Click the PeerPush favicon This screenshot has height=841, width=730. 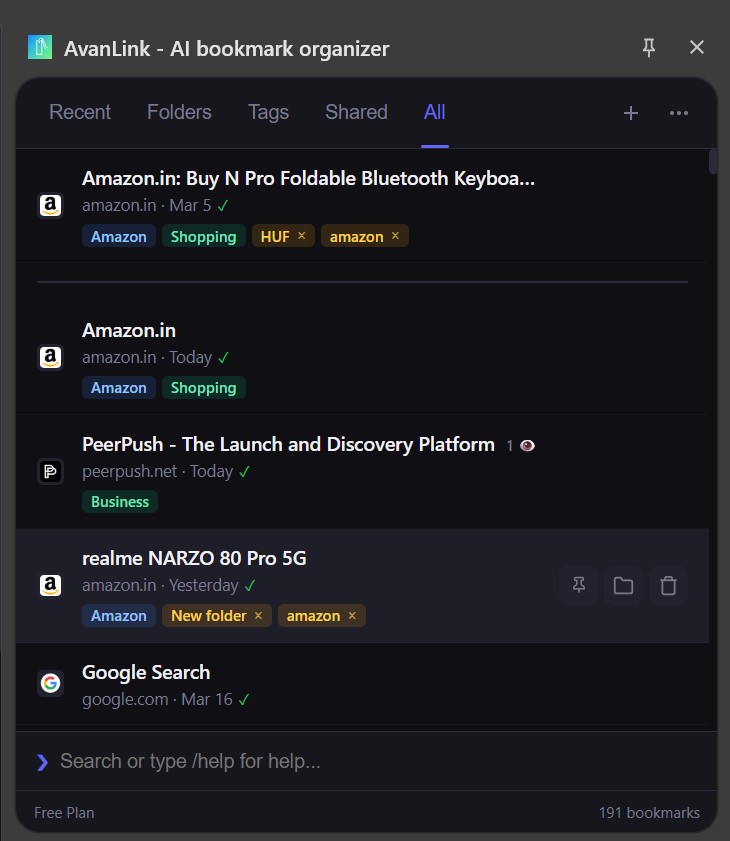[50, 471]
